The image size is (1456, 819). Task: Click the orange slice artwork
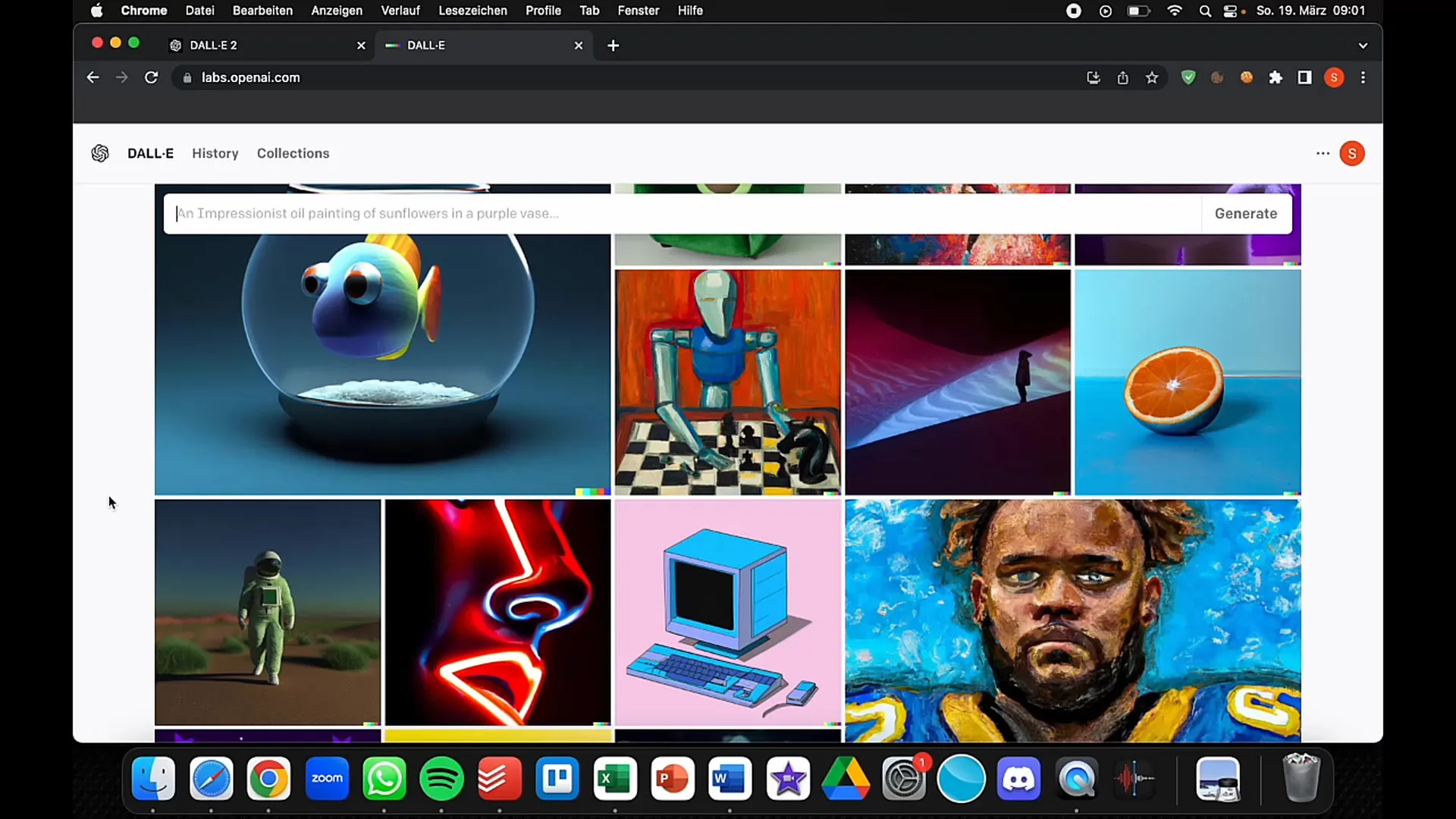tap(1187, 383)
